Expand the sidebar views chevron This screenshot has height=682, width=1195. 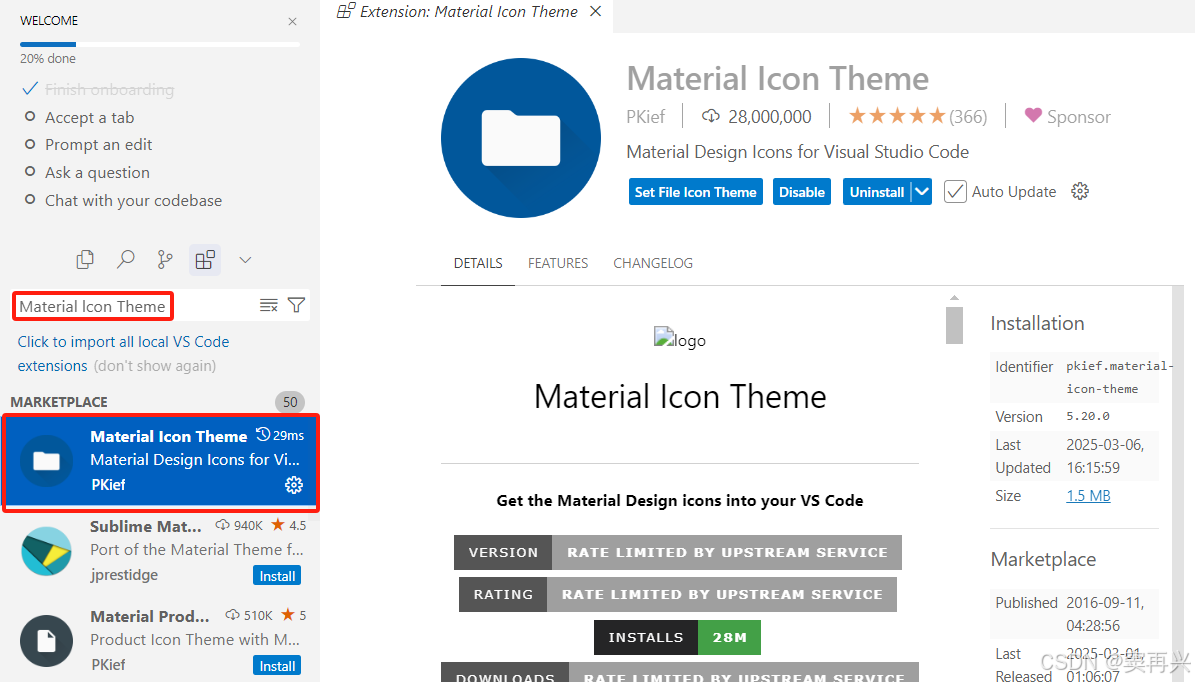(245, 260)
